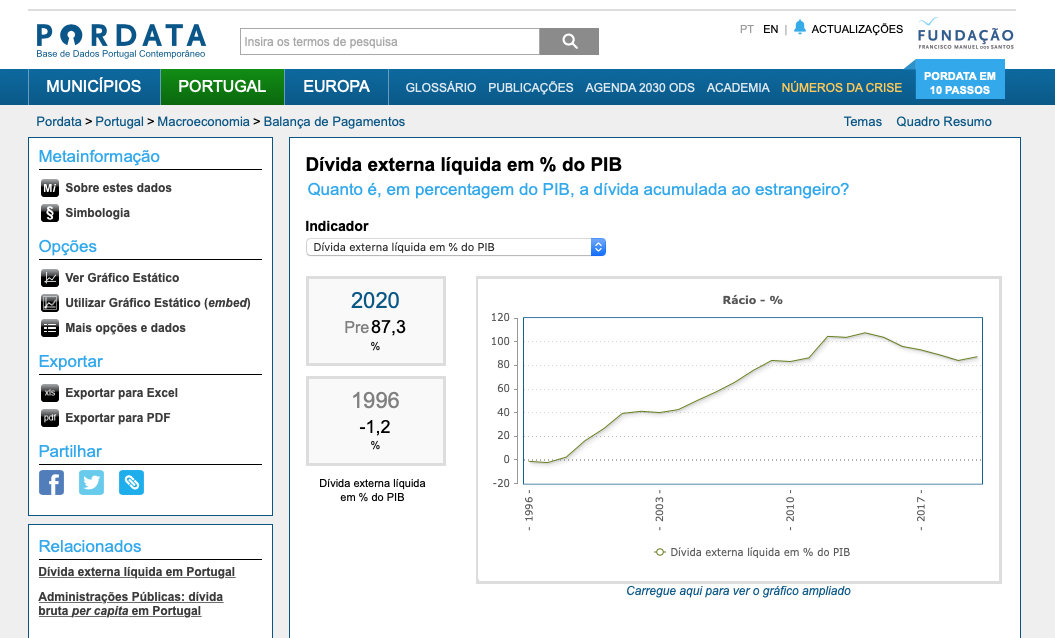Image resolution: width=1055 pixels, height=638 pixels.
Task: Click the Sobre estes dados icon
Action: point(50,188)
